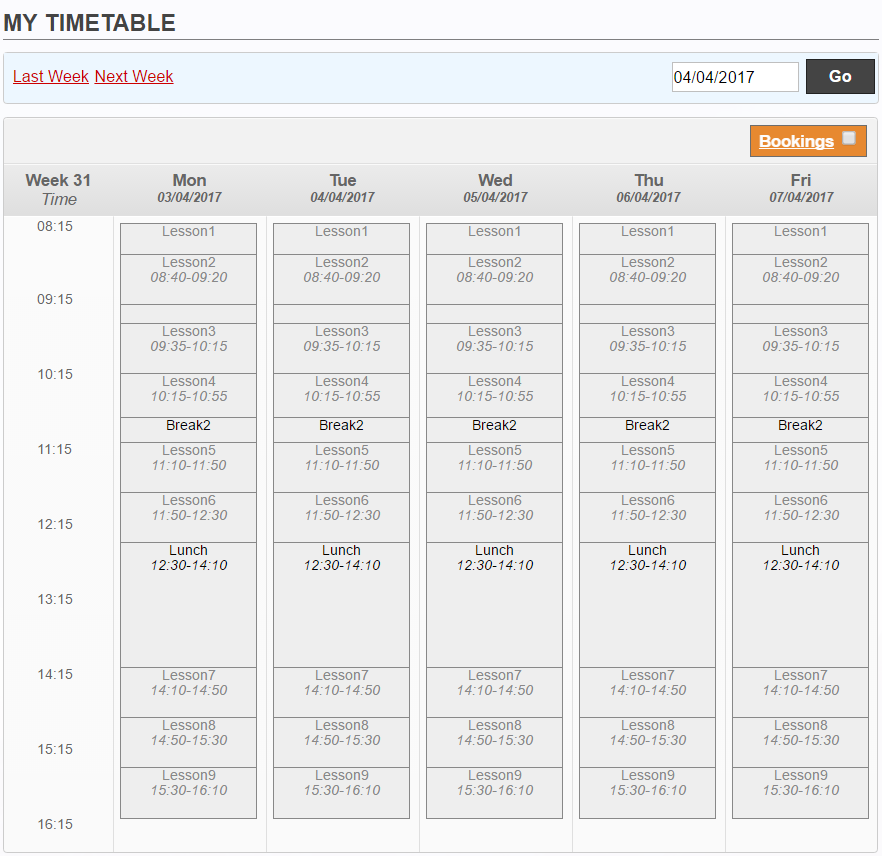
Task: Select Friday Lesson5 11:10-11:50 slot
Action: 800,467
